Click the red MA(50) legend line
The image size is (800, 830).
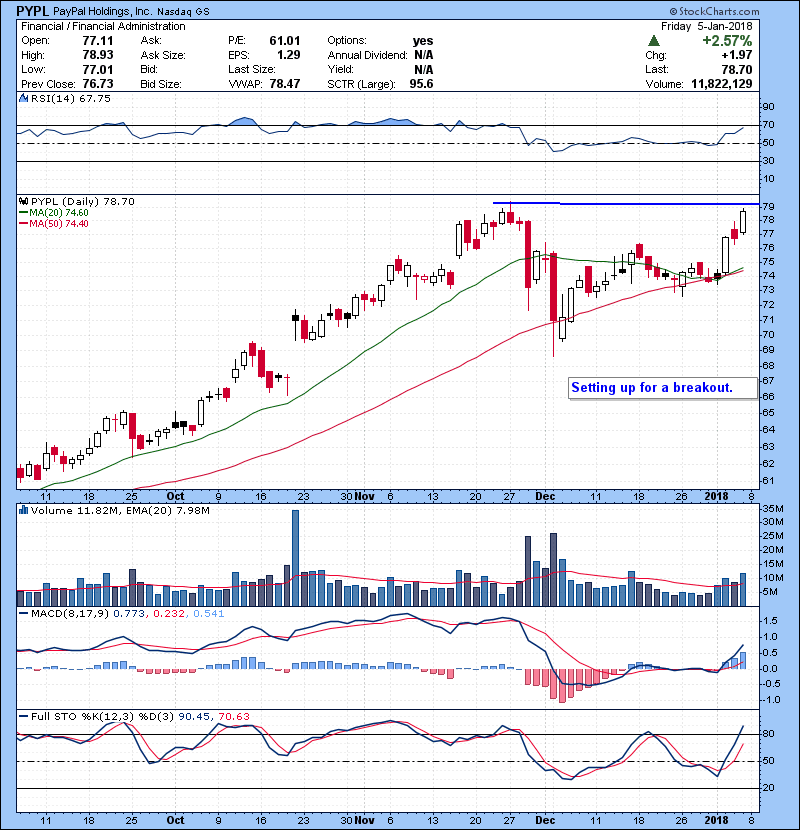[x=23, y=224]
